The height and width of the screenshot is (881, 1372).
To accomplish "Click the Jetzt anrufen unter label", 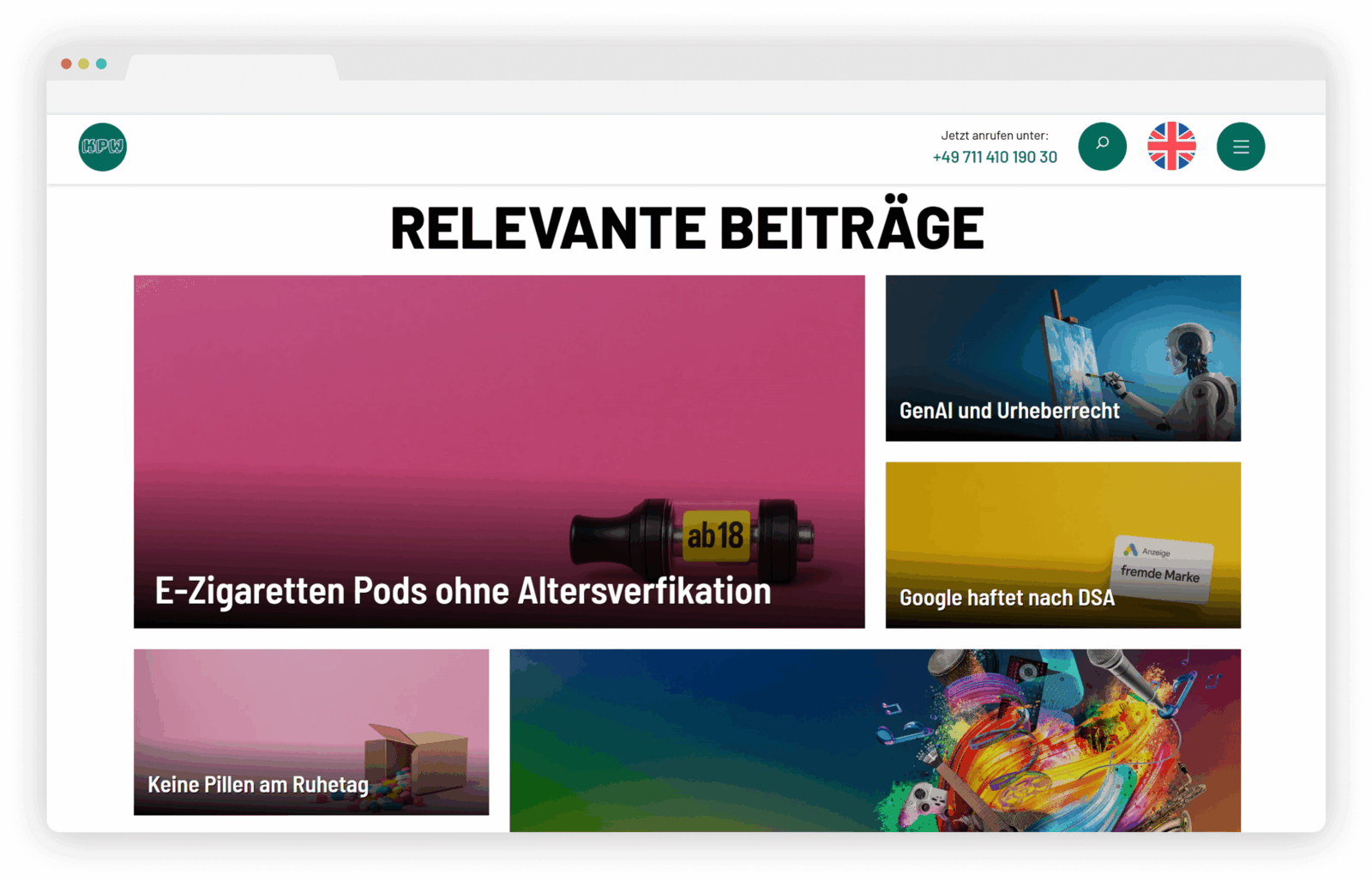I will [995, 136].
